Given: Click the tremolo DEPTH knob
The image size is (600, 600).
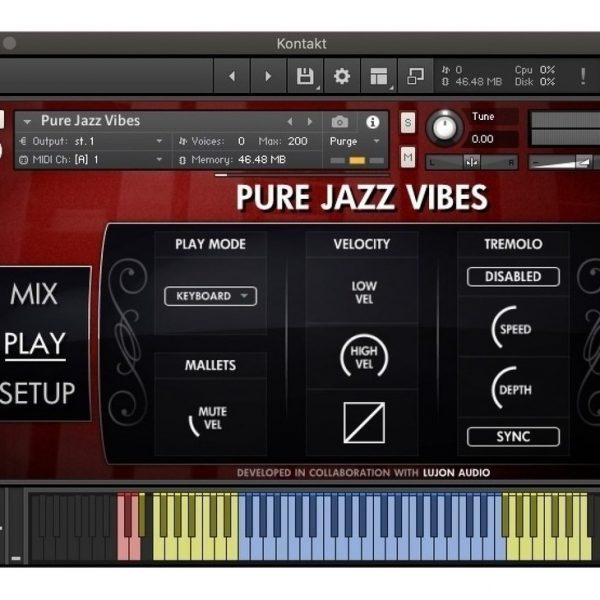Looking at the screenshot, I should (x=512, y=389).
